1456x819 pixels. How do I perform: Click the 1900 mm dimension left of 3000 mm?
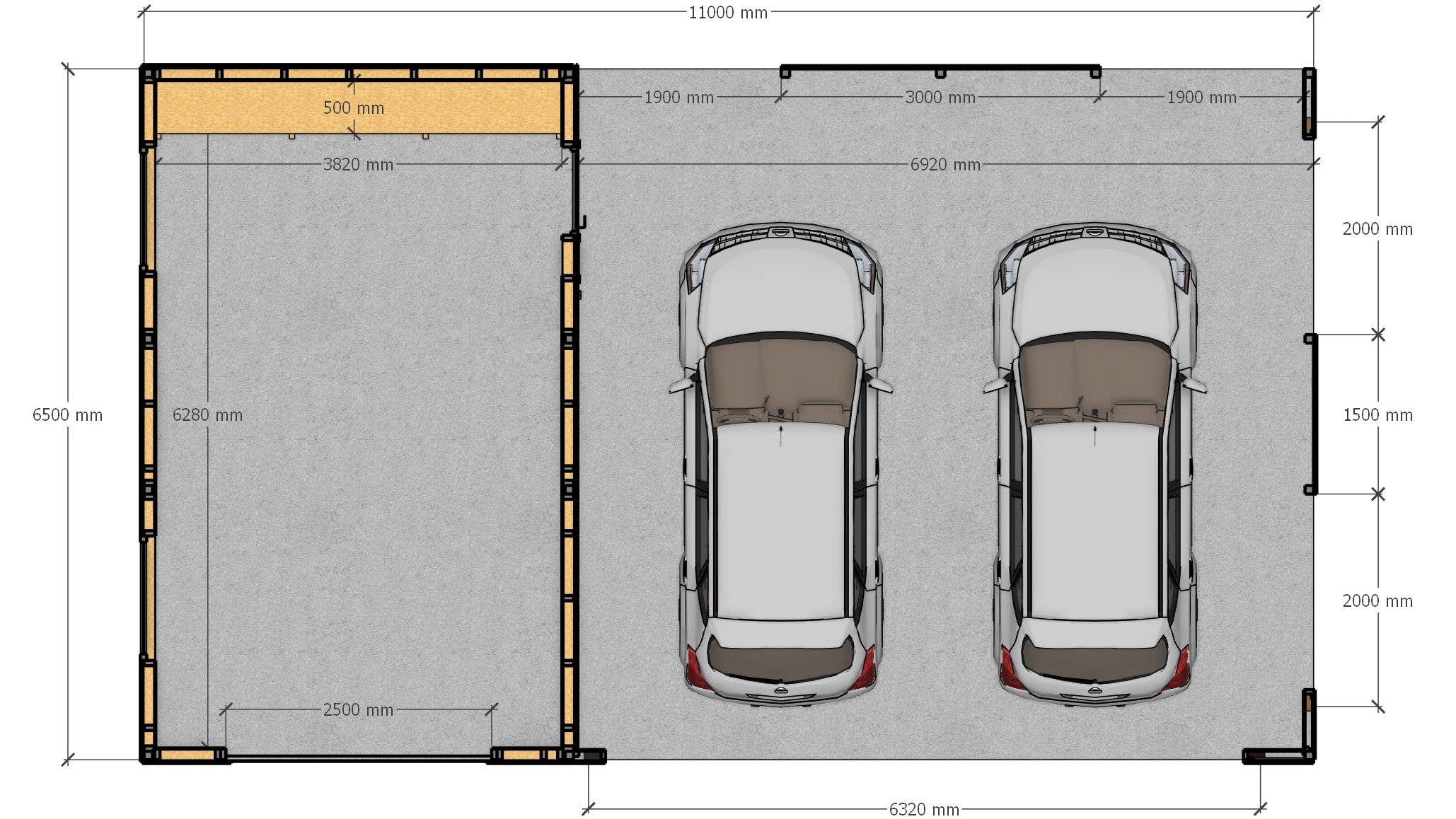pyautogui.click(x=678, y=98)
